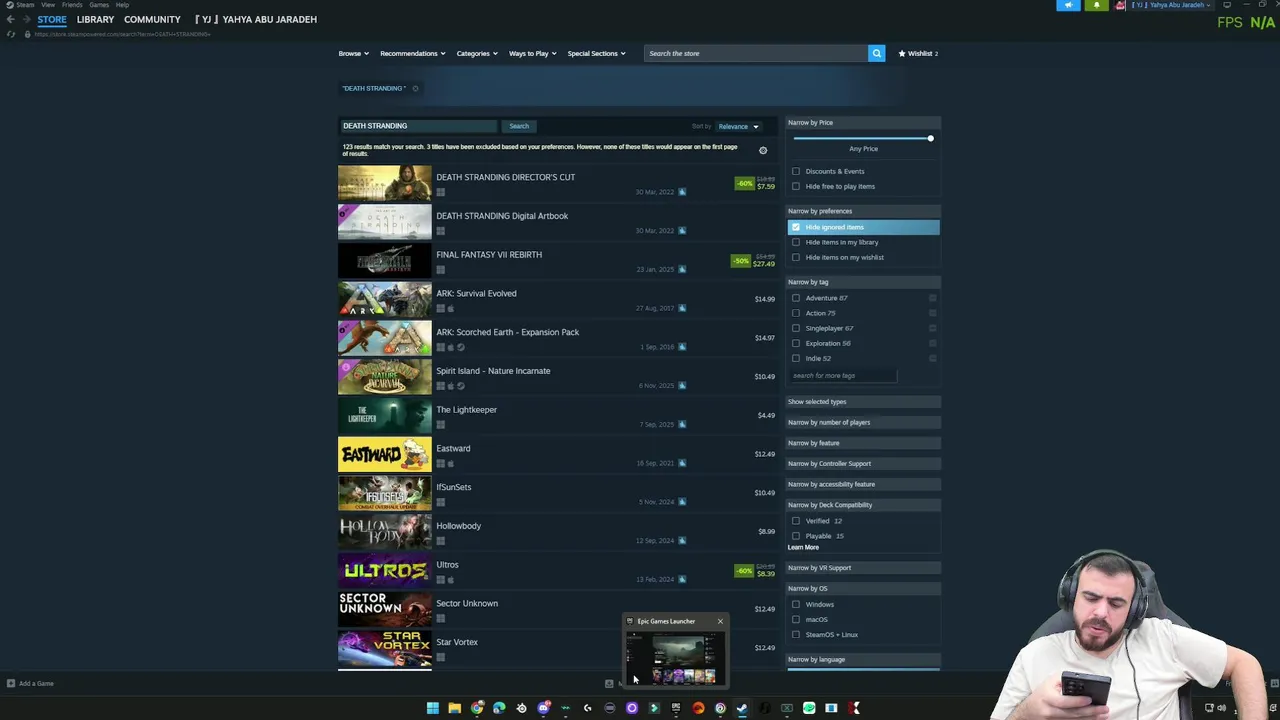Screen dimensions: 1280x720
Task: Launch Google Chrome from the taskbar
Action: coord(477,708)
